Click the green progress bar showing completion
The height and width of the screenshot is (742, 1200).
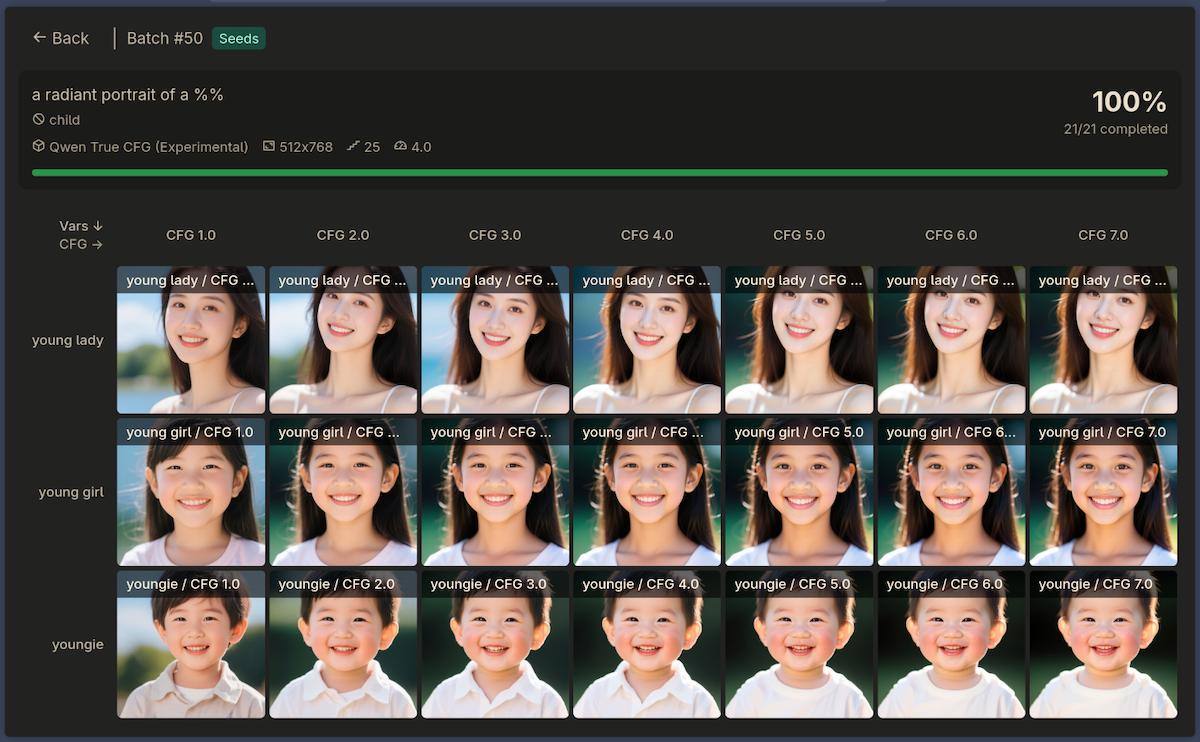point(600,173)
